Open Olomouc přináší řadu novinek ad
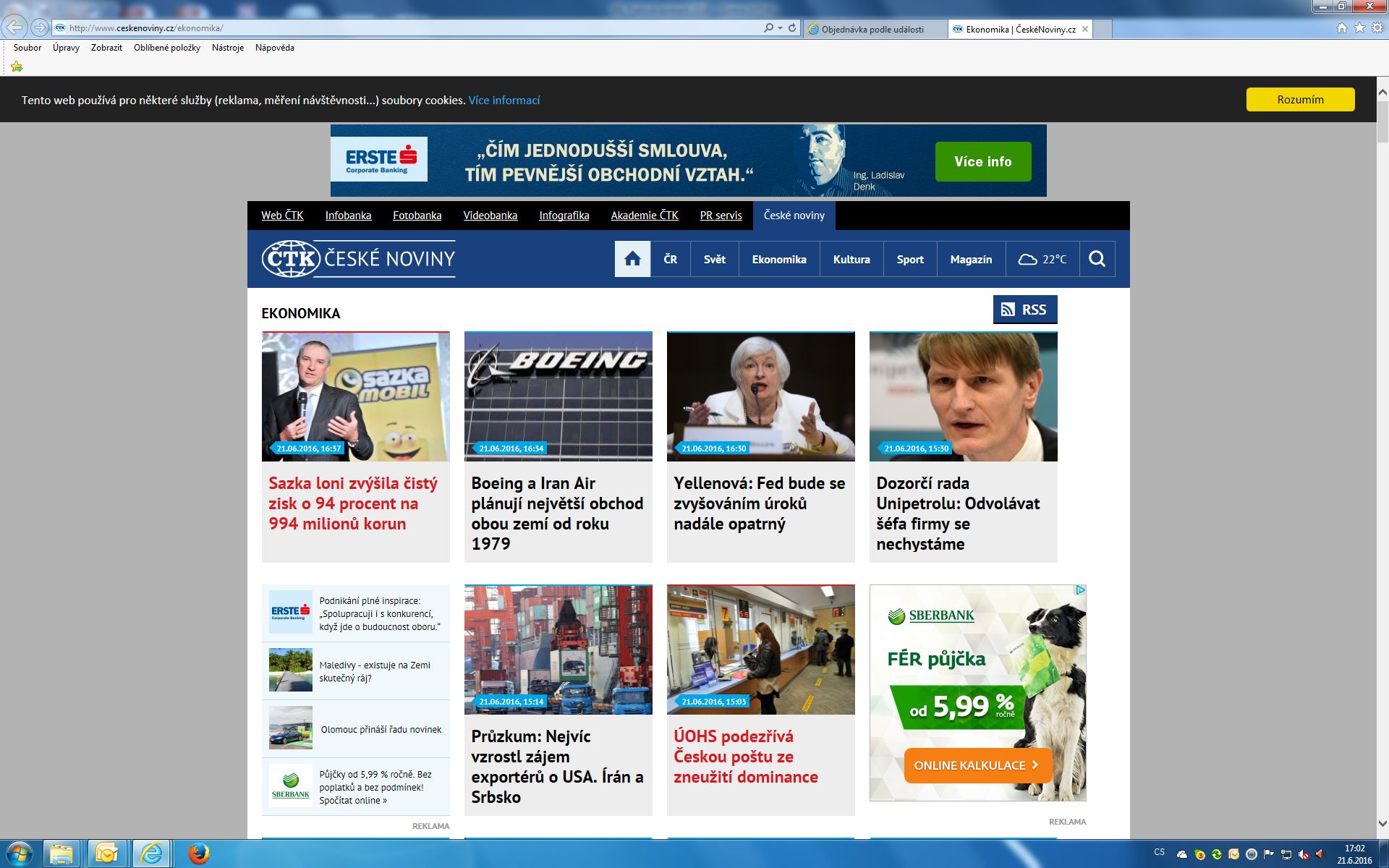The height and width of the screenshot is (868, 1389). (x=355, y=729)
